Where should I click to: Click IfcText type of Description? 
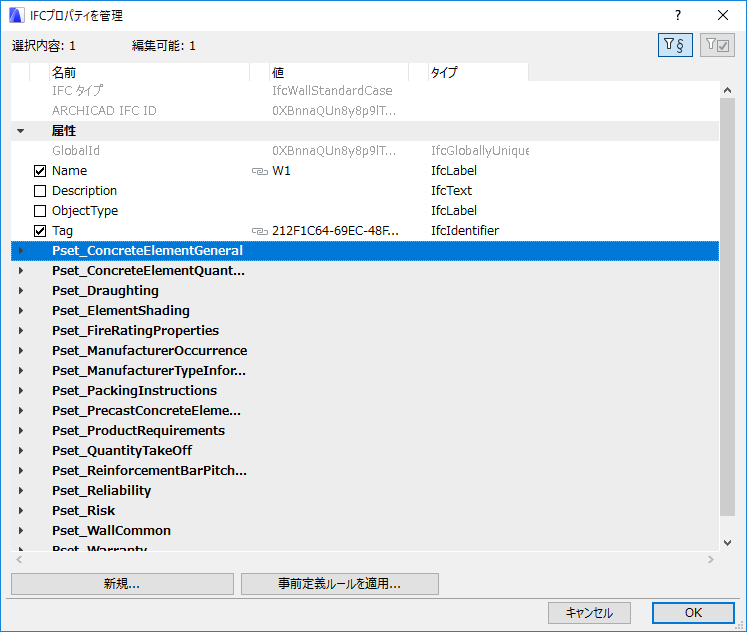(451, 191)
